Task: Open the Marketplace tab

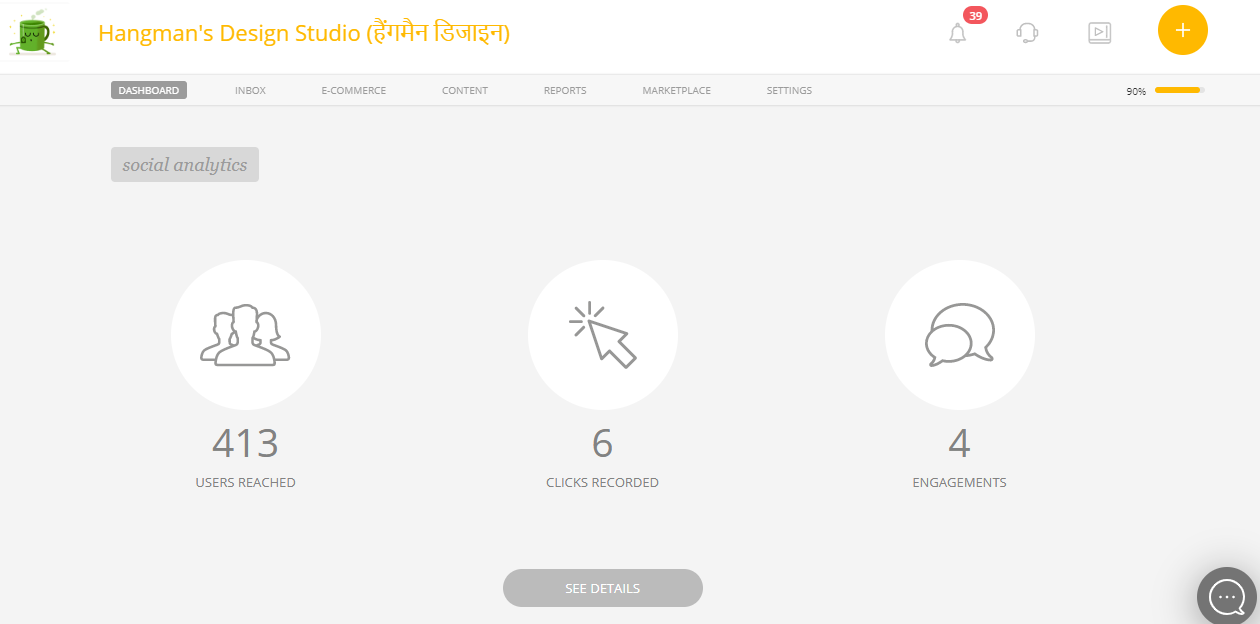Action: pos(677,90)
